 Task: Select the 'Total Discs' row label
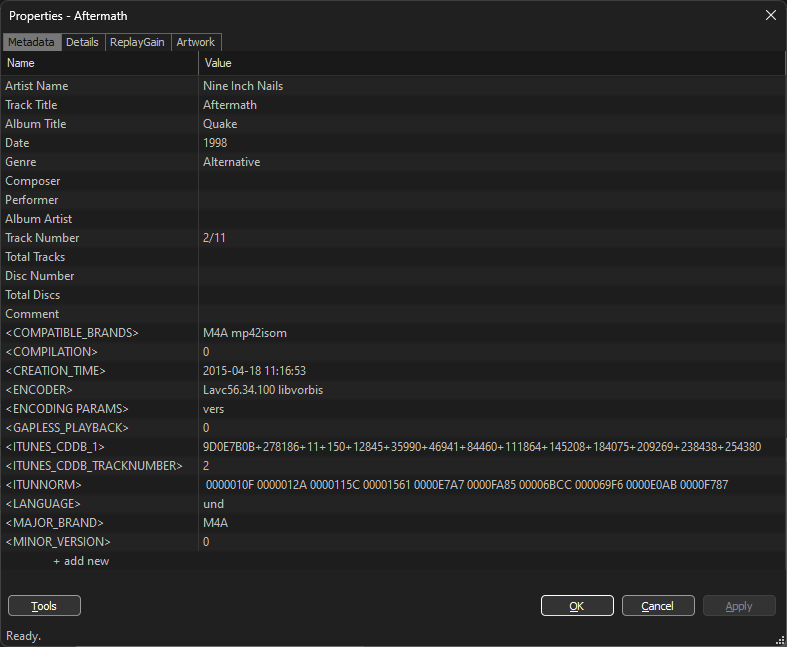33,295
